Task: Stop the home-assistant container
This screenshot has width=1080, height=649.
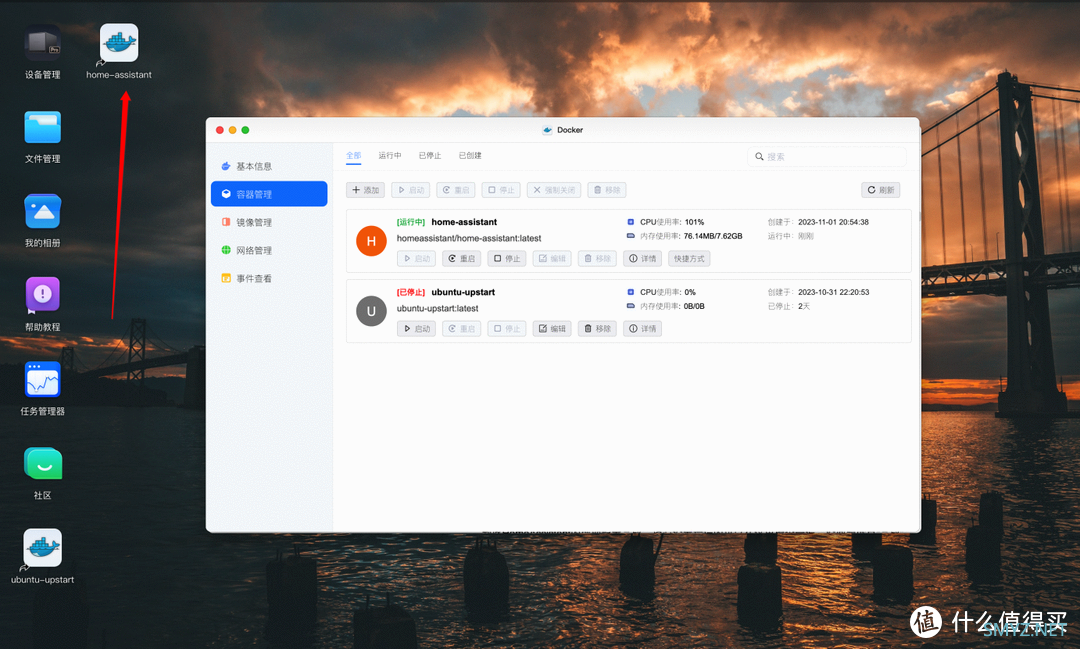Action: 507,258
